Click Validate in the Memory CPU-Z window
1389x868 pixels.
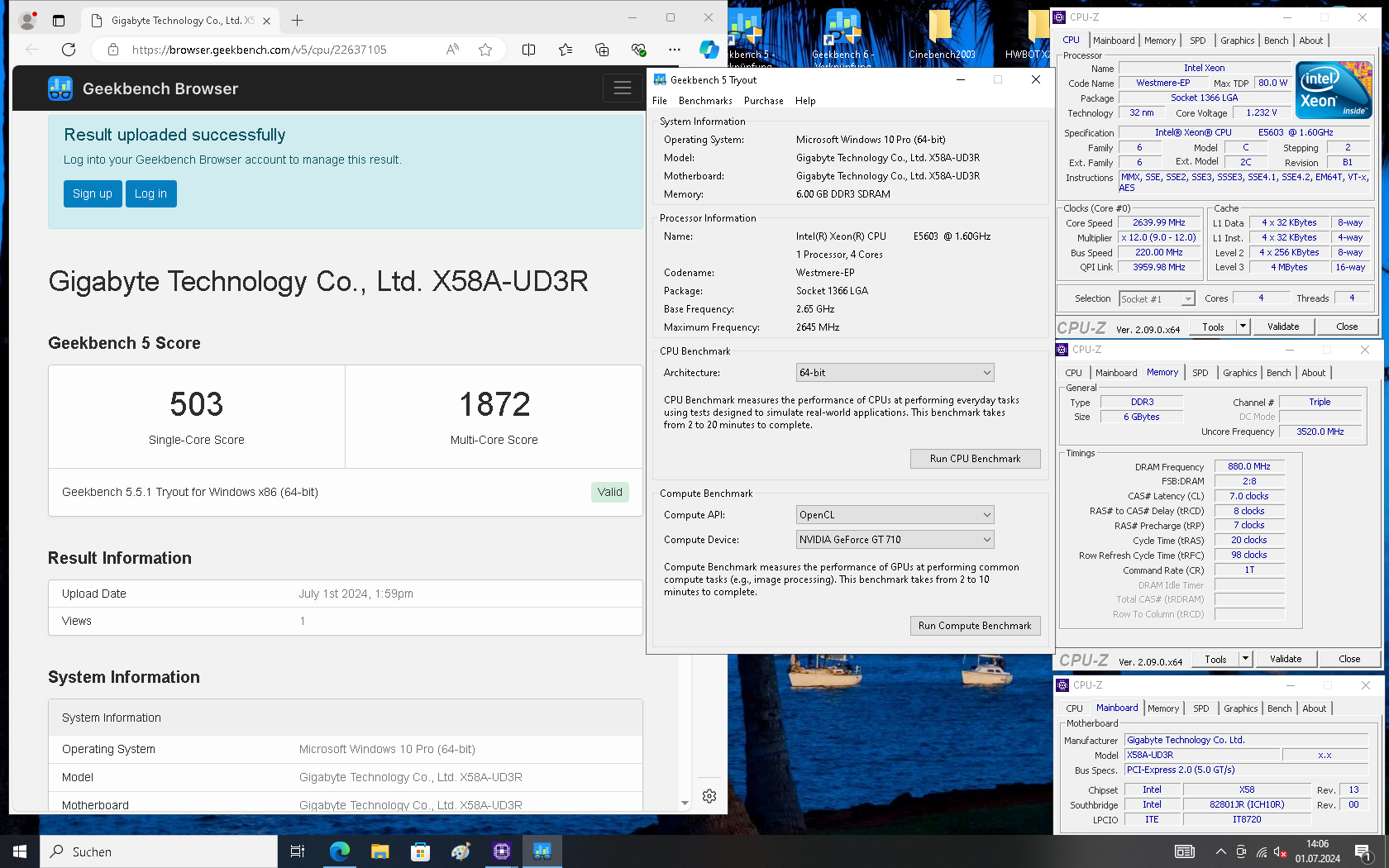point(1285,659)
